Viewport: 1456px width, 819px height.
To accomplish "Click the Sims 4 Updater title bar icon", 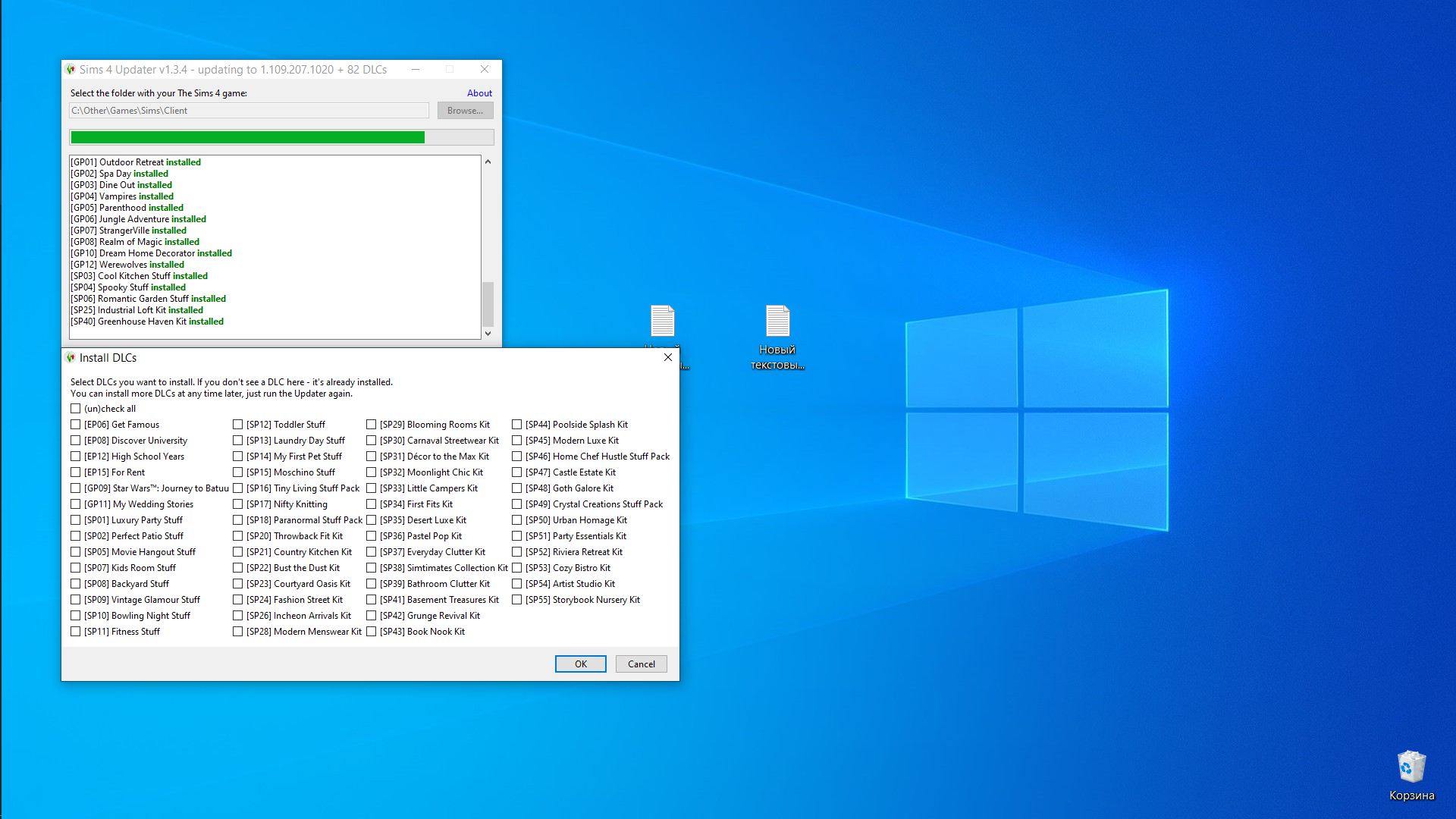I will tap(71, 69).
